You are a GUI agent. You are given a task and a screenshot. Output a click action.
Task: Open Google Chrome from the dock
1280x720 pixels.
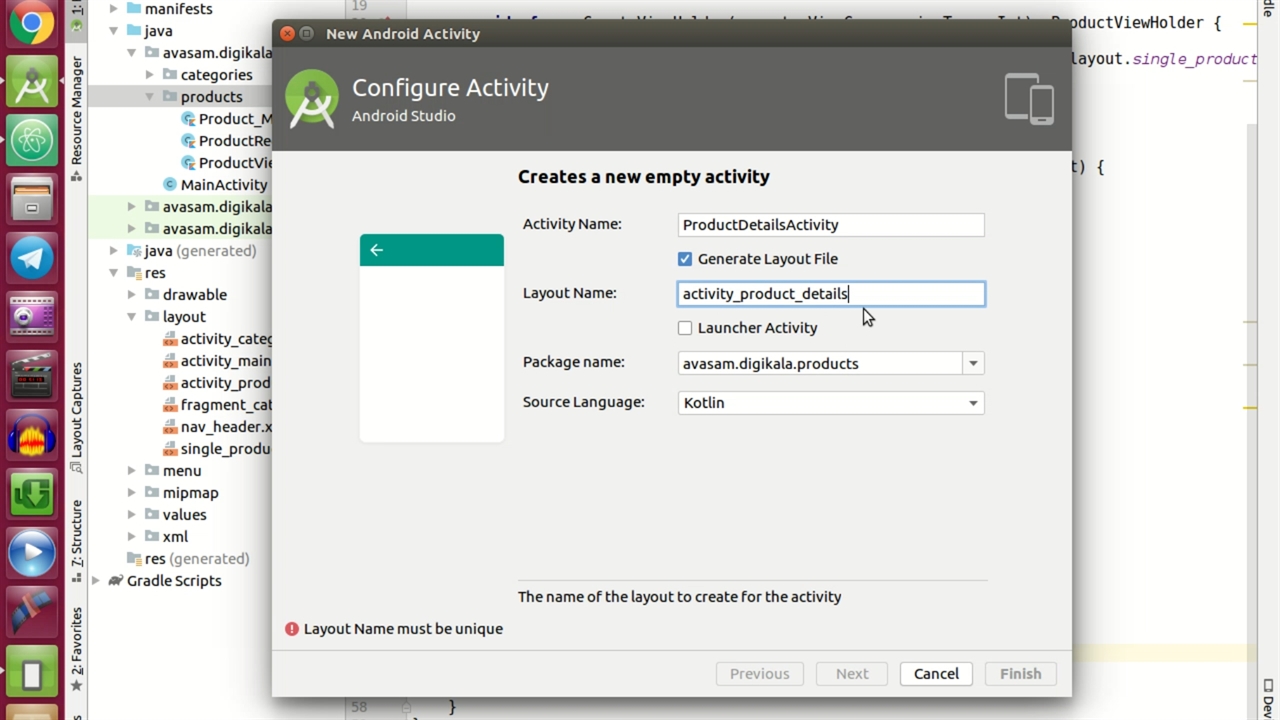point(32,24)
